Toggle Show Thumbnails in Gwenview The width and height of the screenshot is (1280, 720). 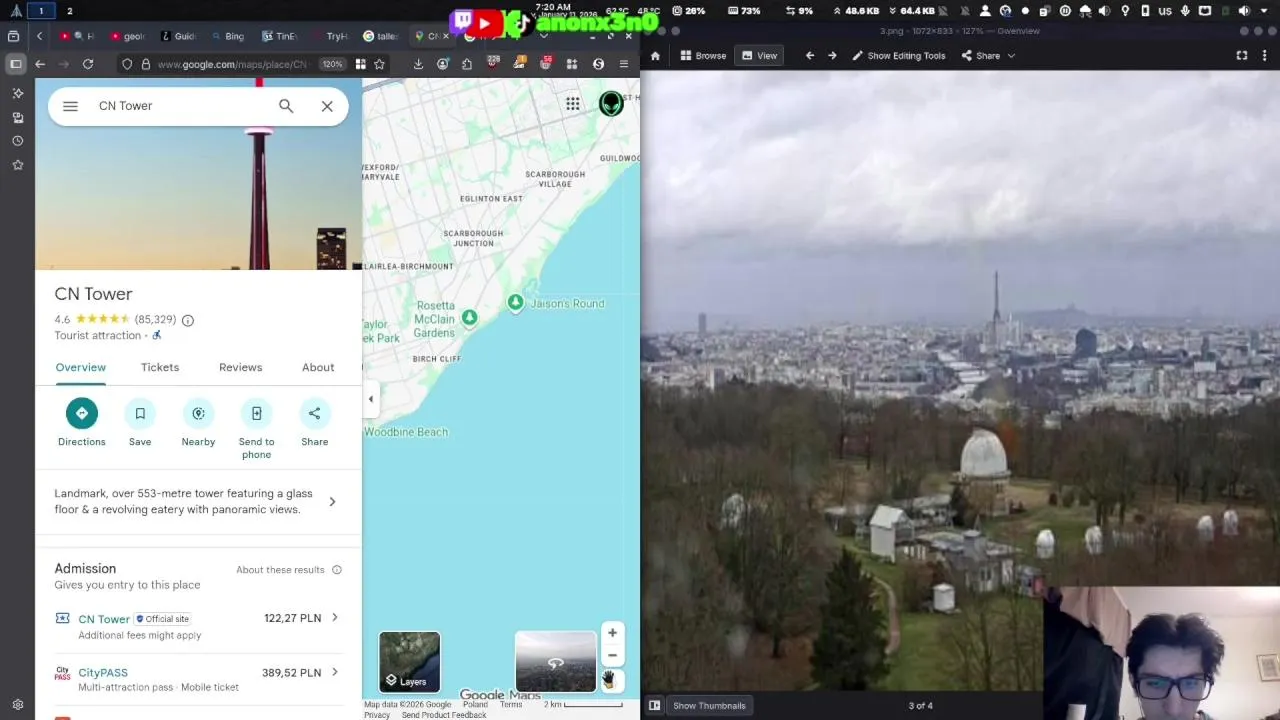[x=709, y=705]
